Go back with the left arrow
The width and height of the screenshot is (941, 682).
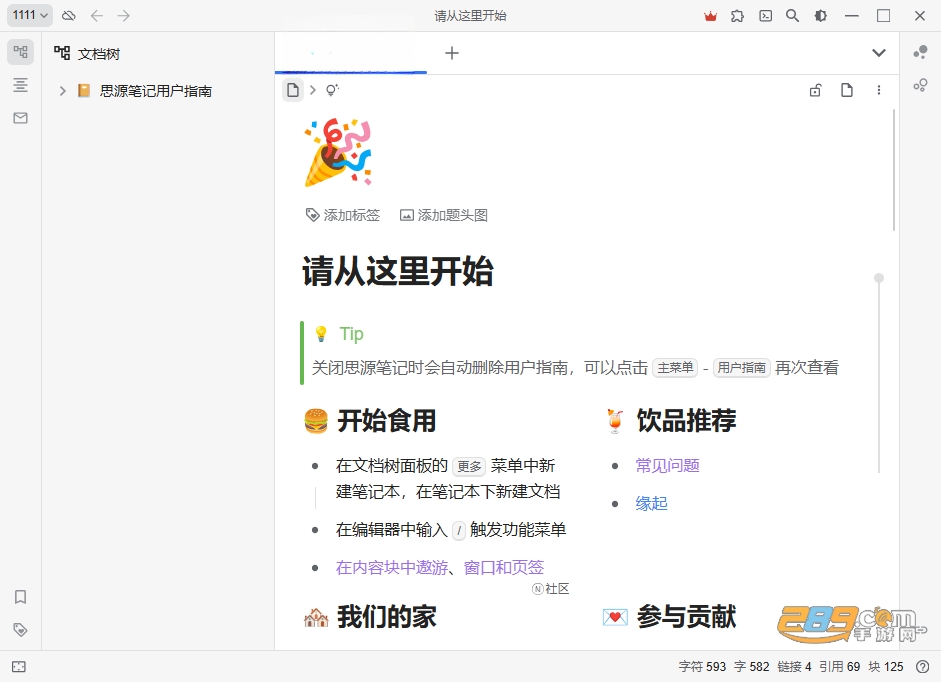[x=97, y=16]
